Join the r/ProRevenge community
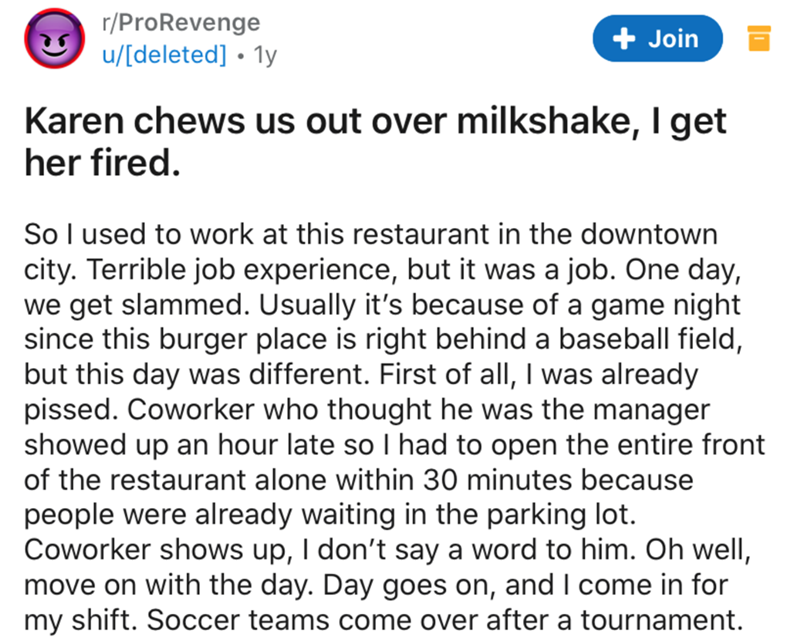The image size is (800, 638). click(x=658, y=39)
